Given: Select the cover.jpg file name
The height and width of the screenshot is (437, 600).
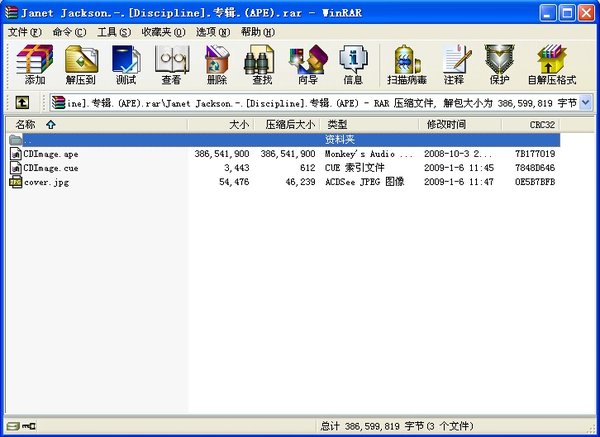Looking at the screenshot, I should pos(46,182).
